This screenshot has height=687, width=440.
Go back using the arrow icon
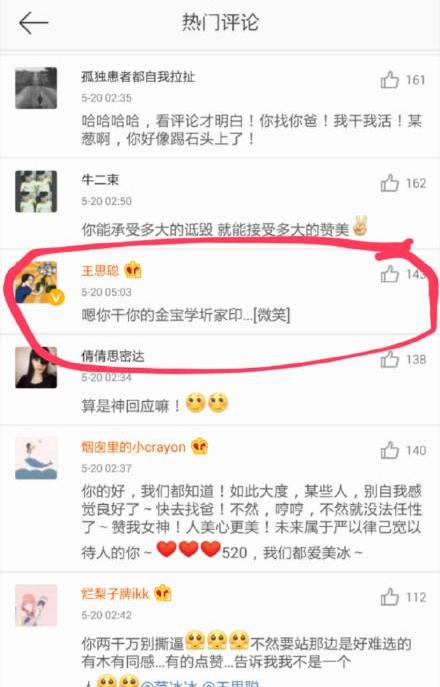(x=33, y=23)
